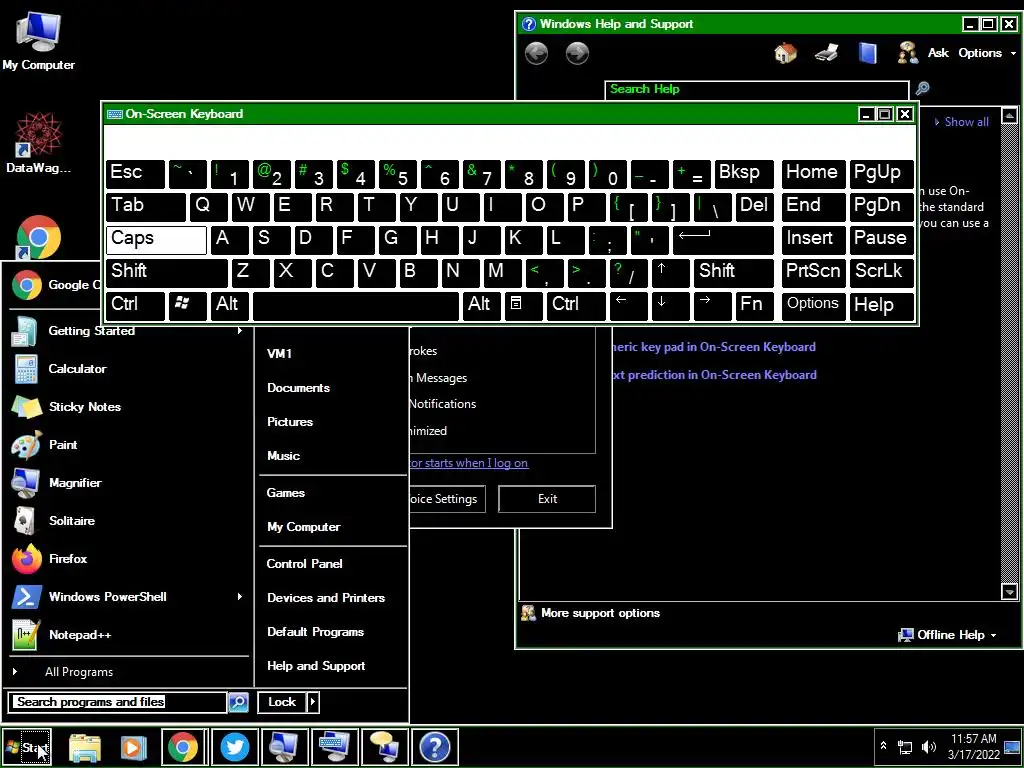The image size is (1024, 768).
Task: Click the Help home icon
Action: [786, 53]
